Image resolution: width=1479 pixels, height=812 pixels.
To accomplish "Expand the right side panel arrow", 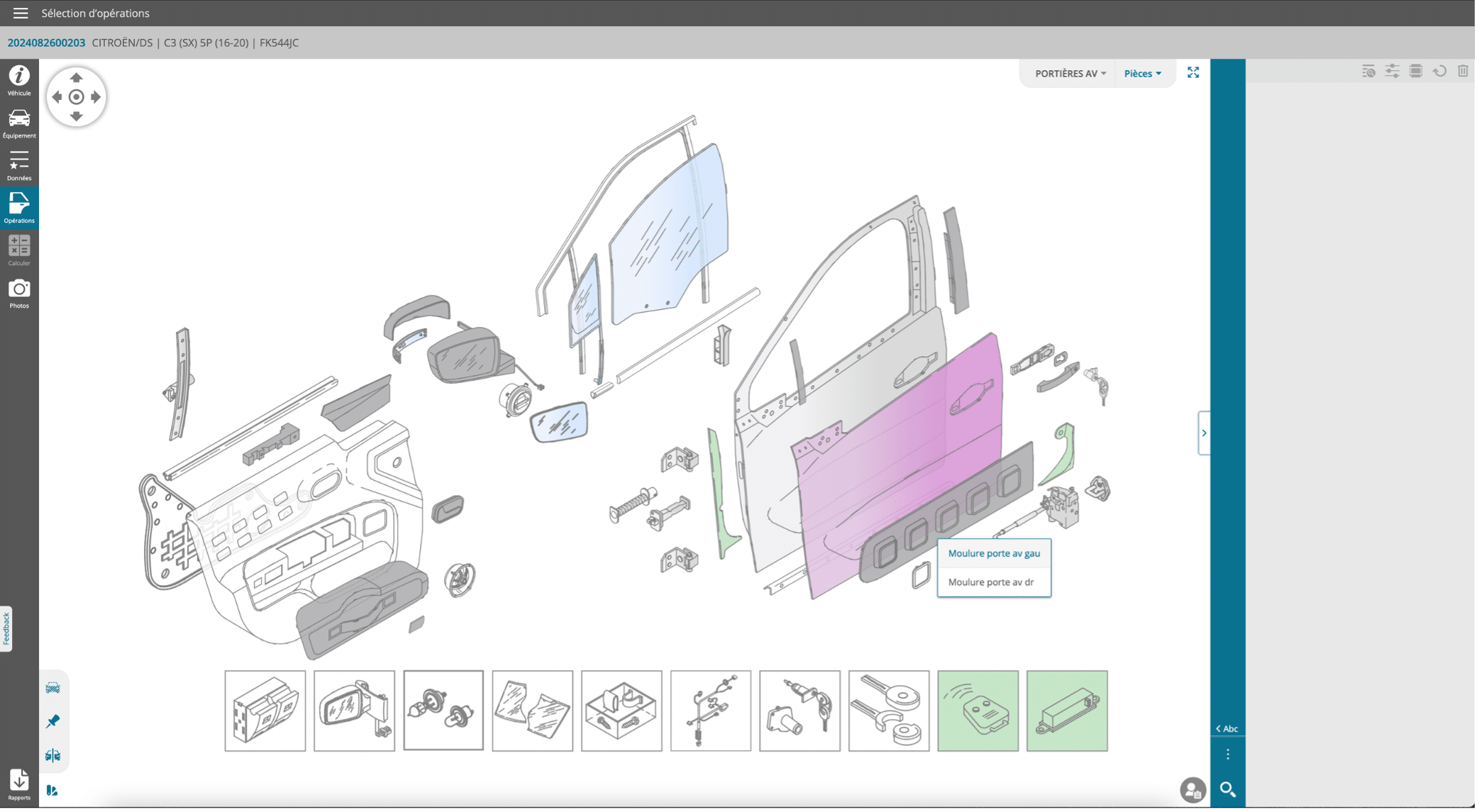I will pos(1204,433).
